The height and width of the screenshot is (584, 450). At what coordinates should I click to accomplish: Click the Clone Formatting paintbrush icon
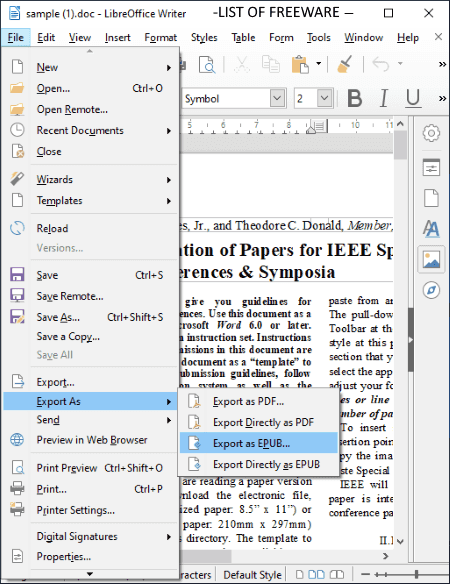click(345, 64)
